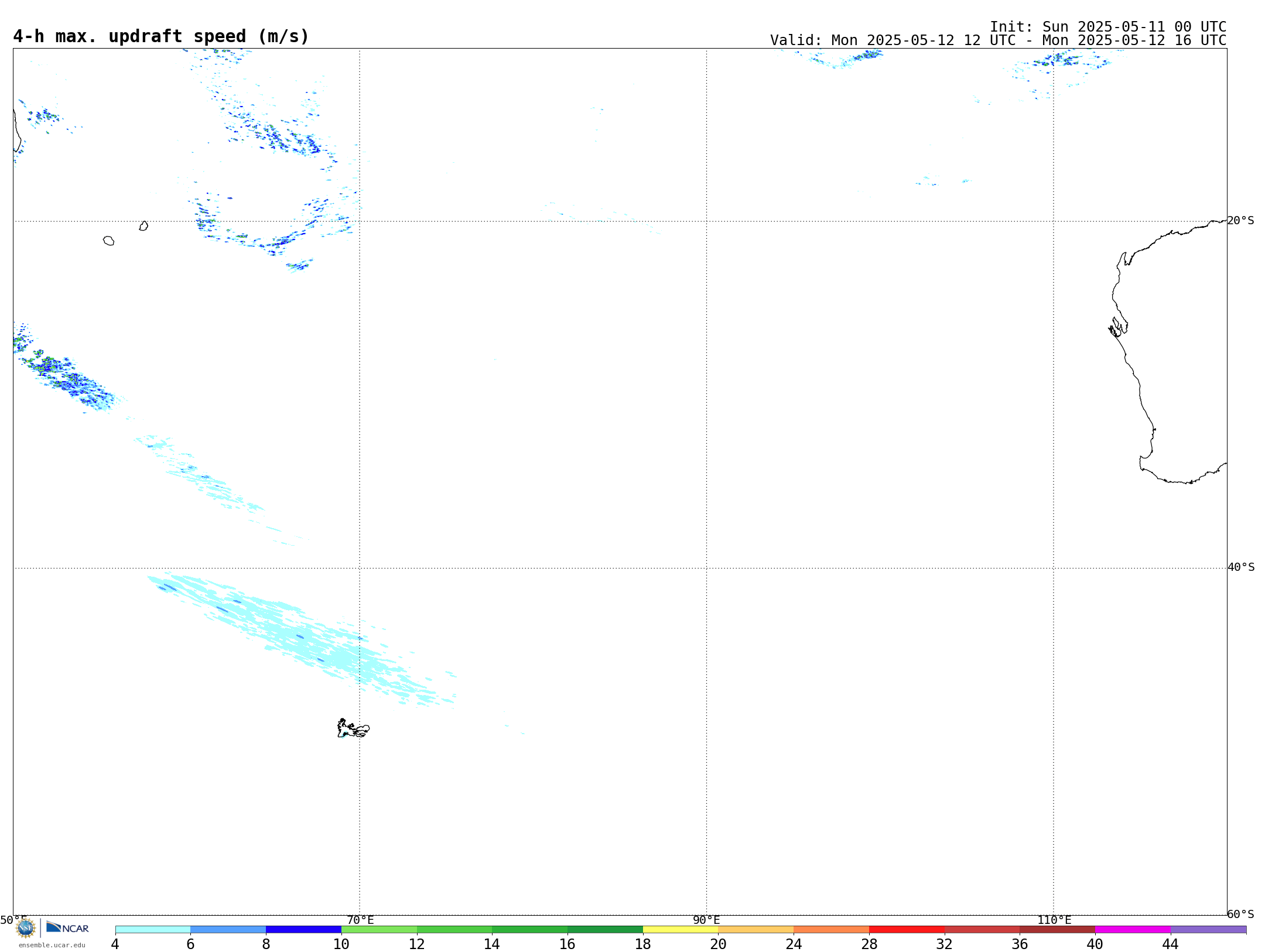1265x952 pixels.
Task: Click the Reunion island outline southwest of Mauritius
Action: coord(108,241)
